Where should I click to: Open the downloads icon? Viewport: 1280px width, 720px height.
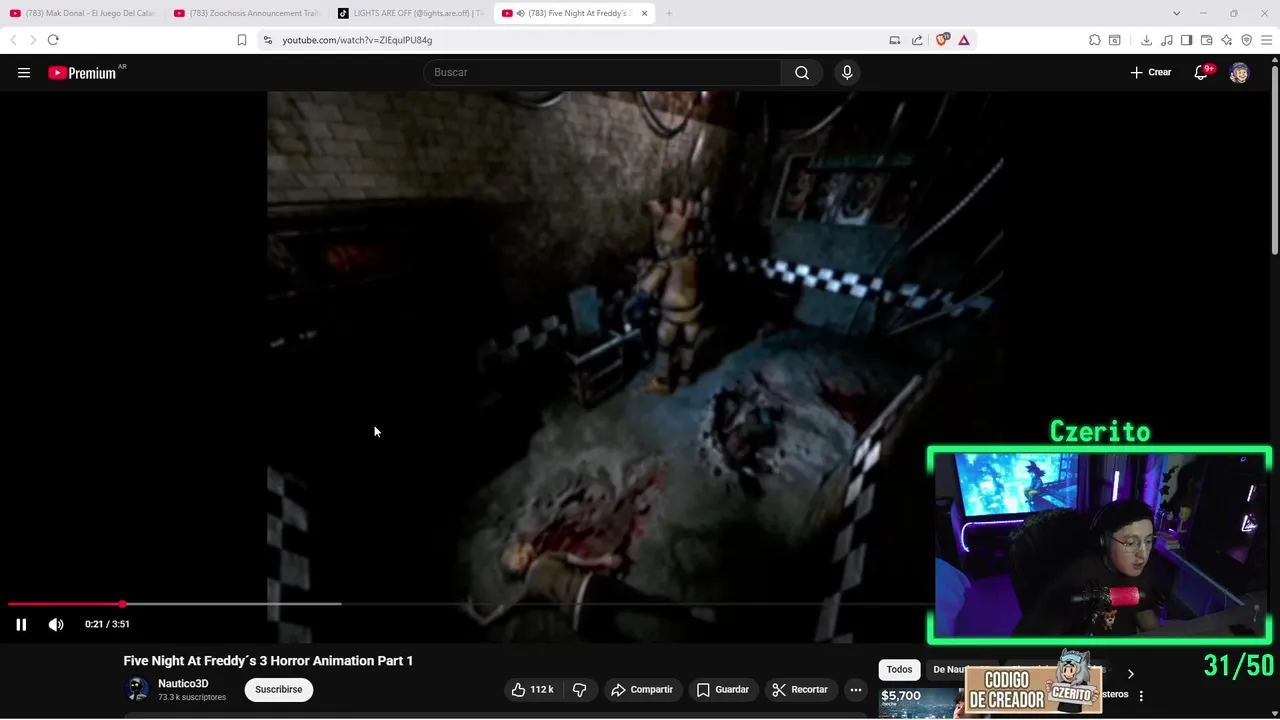(1146, 40)
